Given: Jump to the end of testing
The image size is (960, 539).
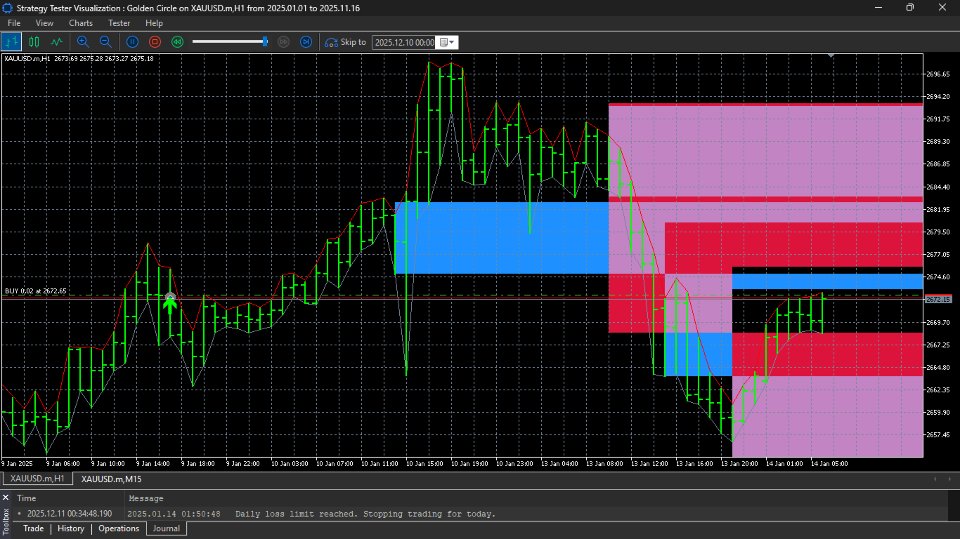Looking at the screenshot, I should (x=306, y=42).
